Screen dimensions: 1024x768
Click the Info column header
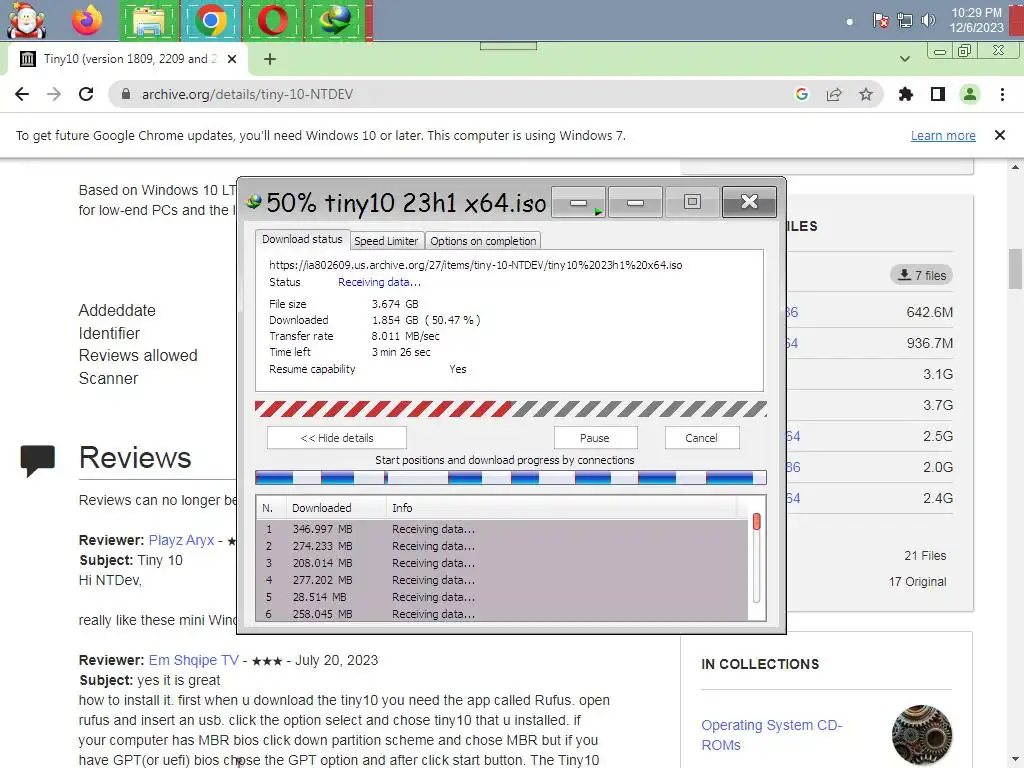562,507
